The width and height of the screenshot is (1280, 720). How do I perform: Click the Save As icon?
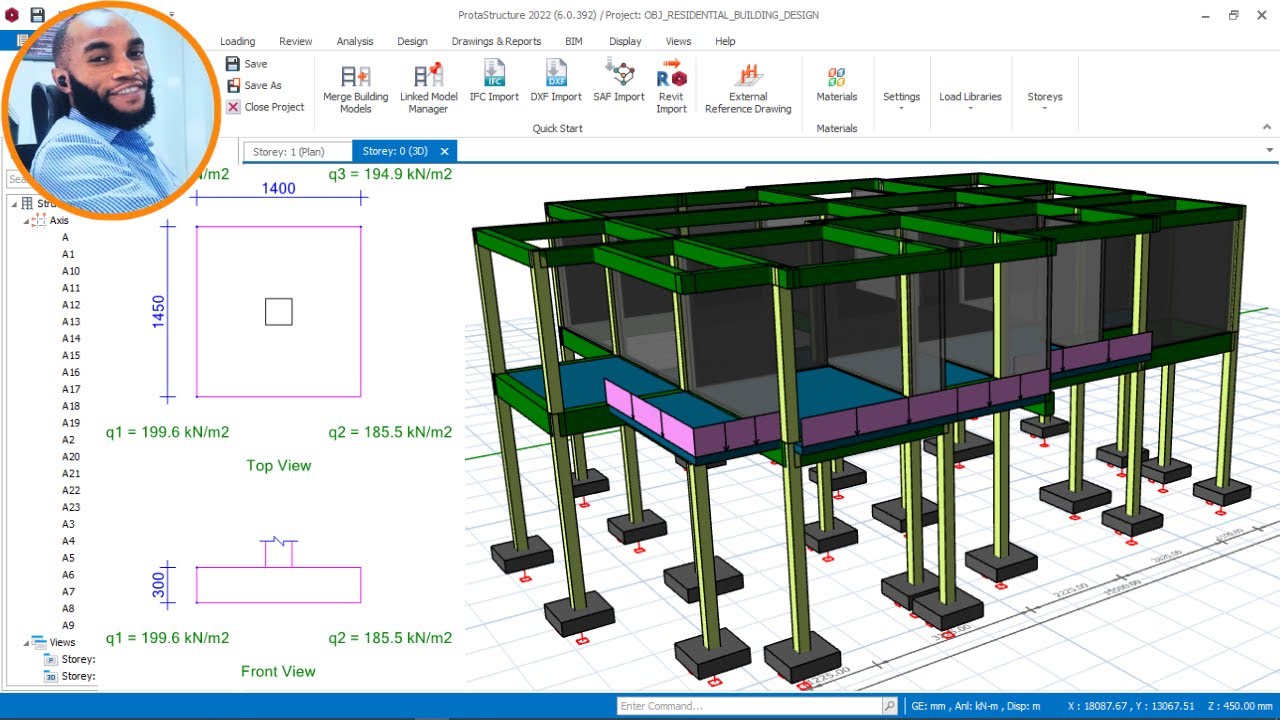pos(233,85)
